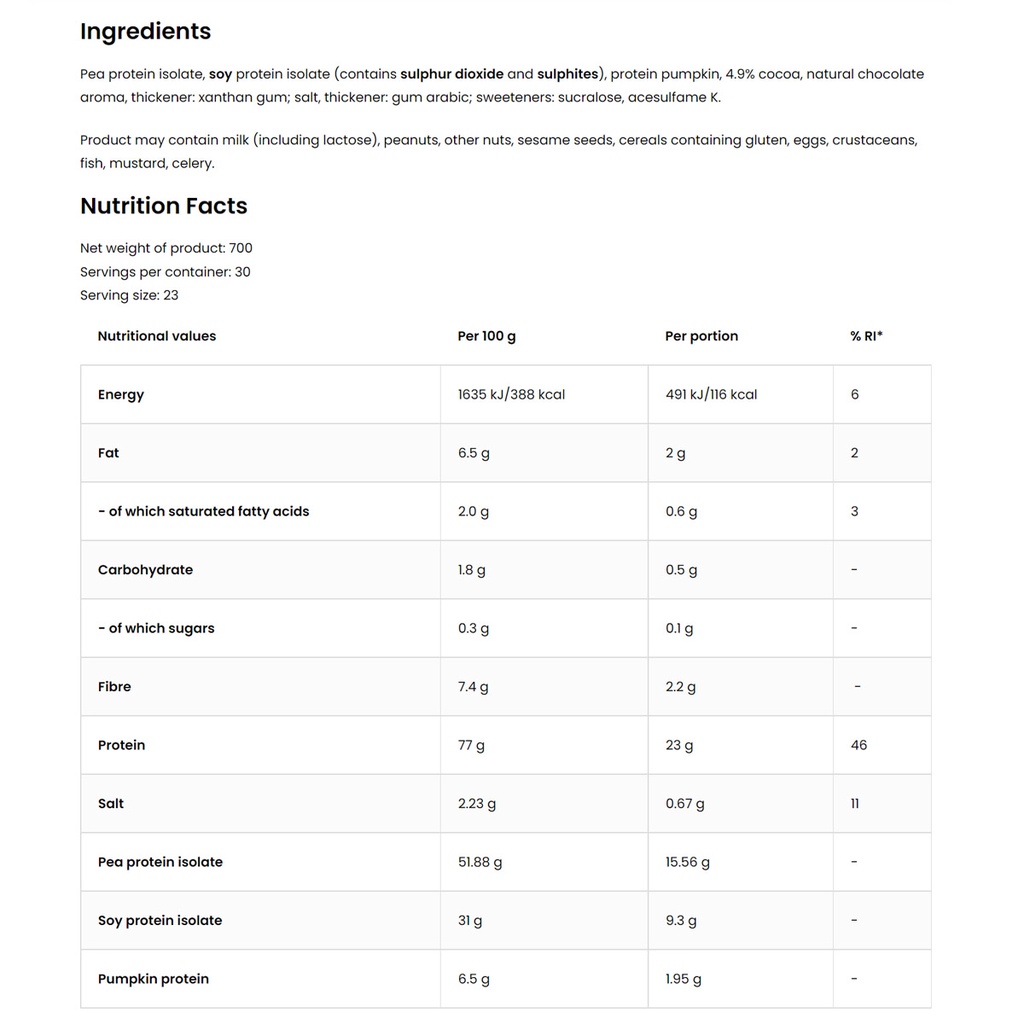1024x1024 pixels.
Task: Click the "1635 kJ/388 kcal" energy value
Action: pyautogui.click(x=511, y=395)
